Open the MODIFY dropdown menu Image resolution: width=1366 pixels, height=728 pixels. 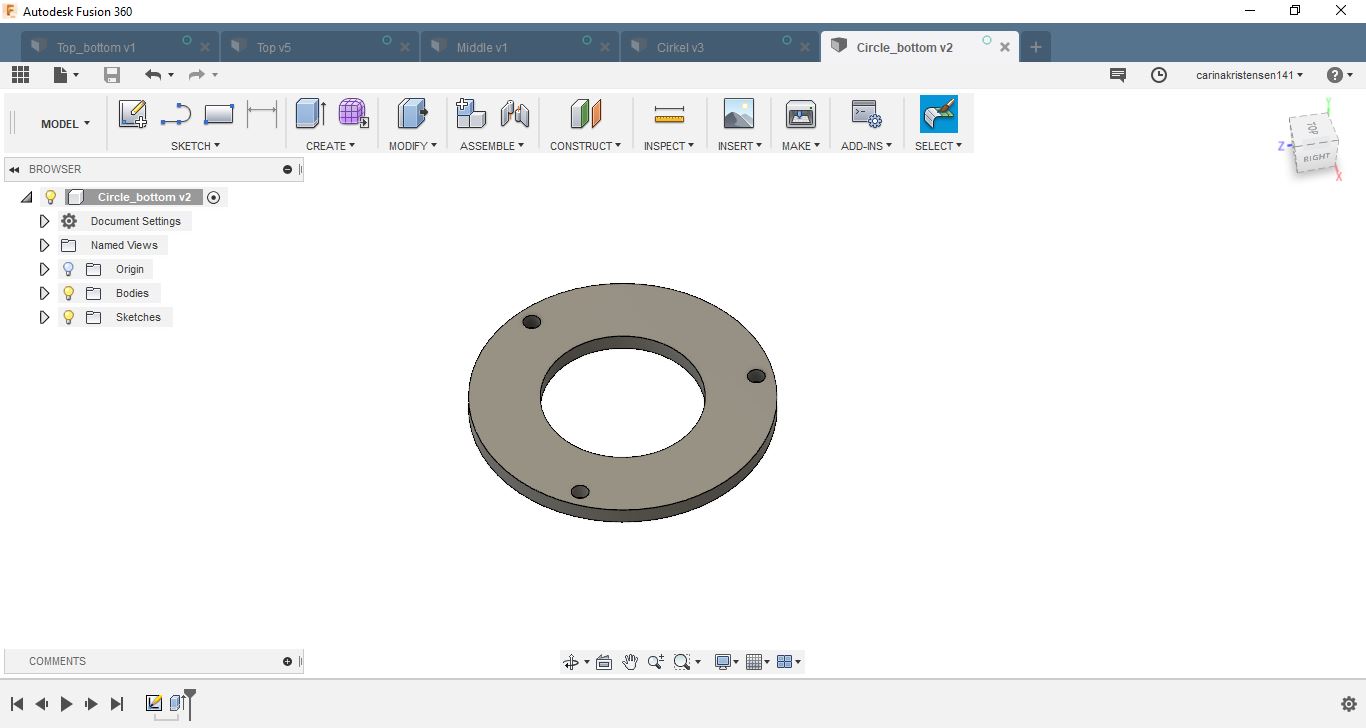(x=413, y=146)
